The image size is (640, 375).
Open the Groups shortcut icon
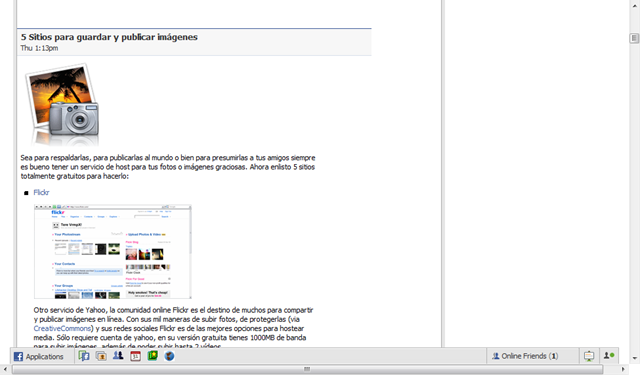point(118,355)
